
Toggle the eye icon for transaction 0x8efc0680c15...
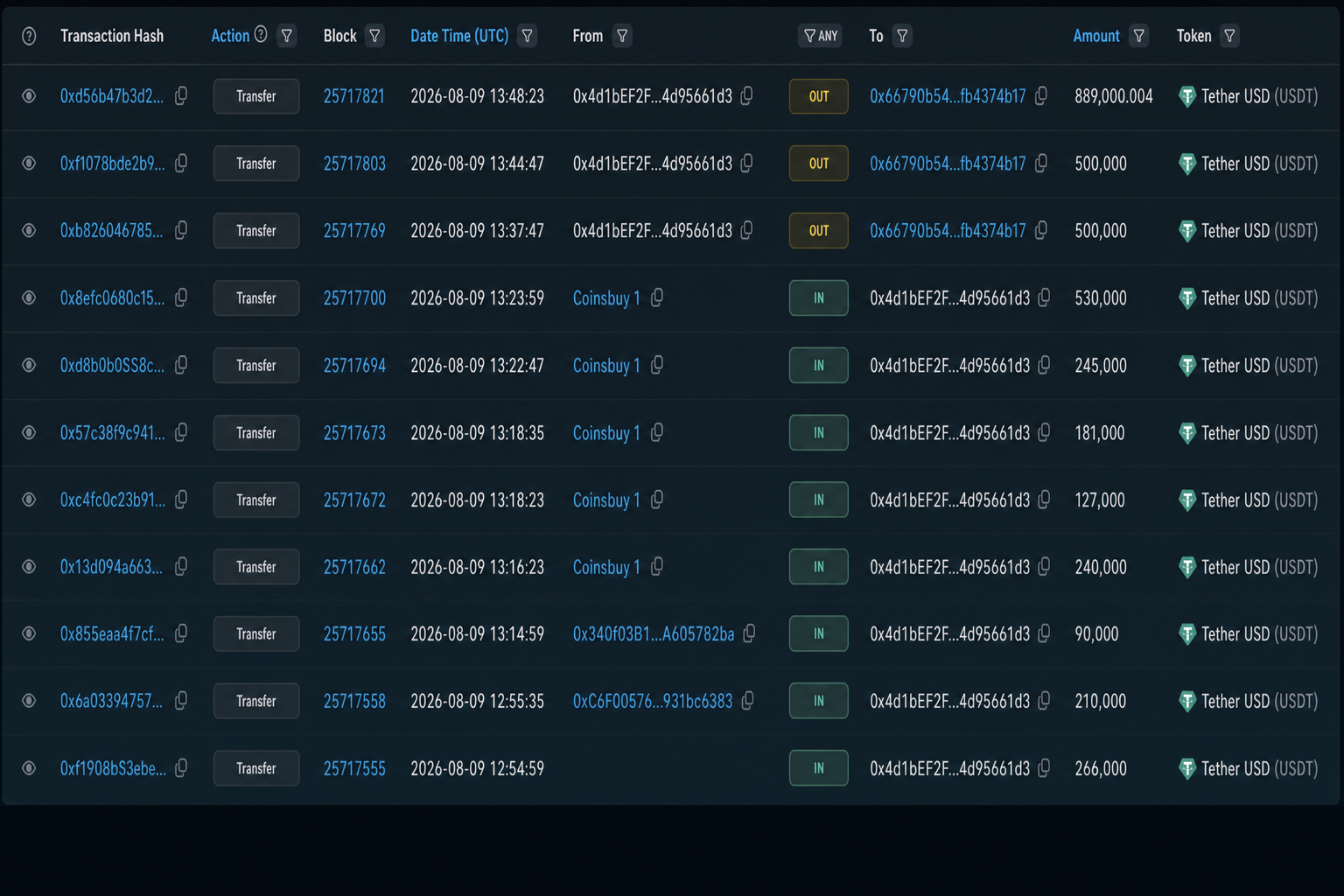pyautogui.click(x=29, y=298)
